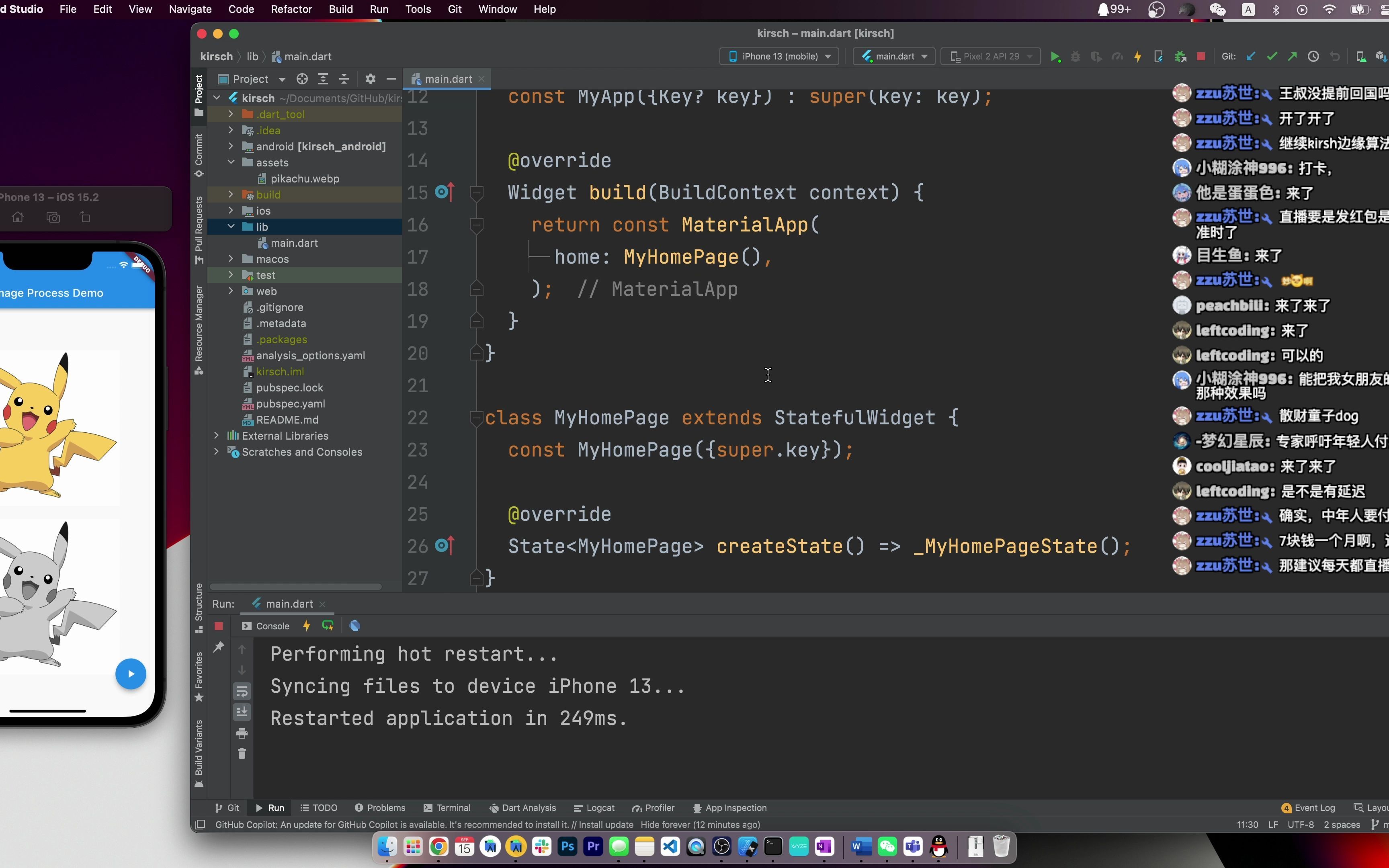
Task: Open the App Inspection tool window
Action: pos(729,808)
